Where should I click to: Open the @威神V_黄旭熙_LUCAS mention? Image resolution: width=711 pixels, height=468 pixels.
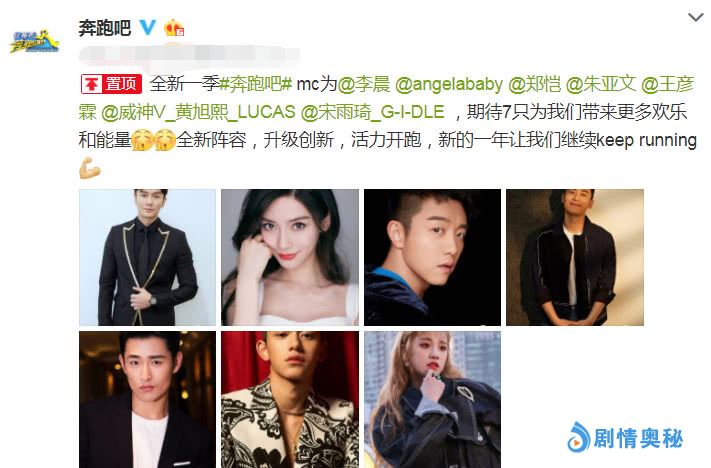pos(198,112)
